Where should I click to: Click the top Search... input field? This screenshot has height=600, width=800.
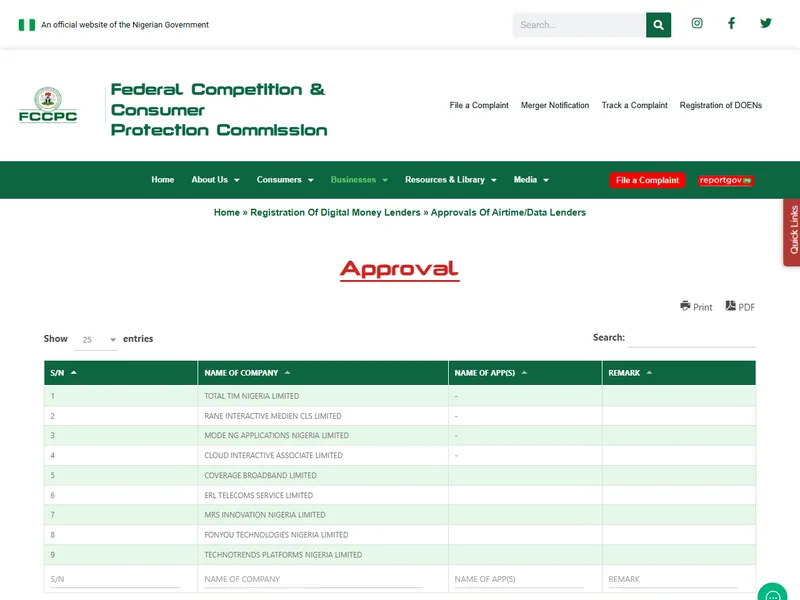tap(579, 25)
